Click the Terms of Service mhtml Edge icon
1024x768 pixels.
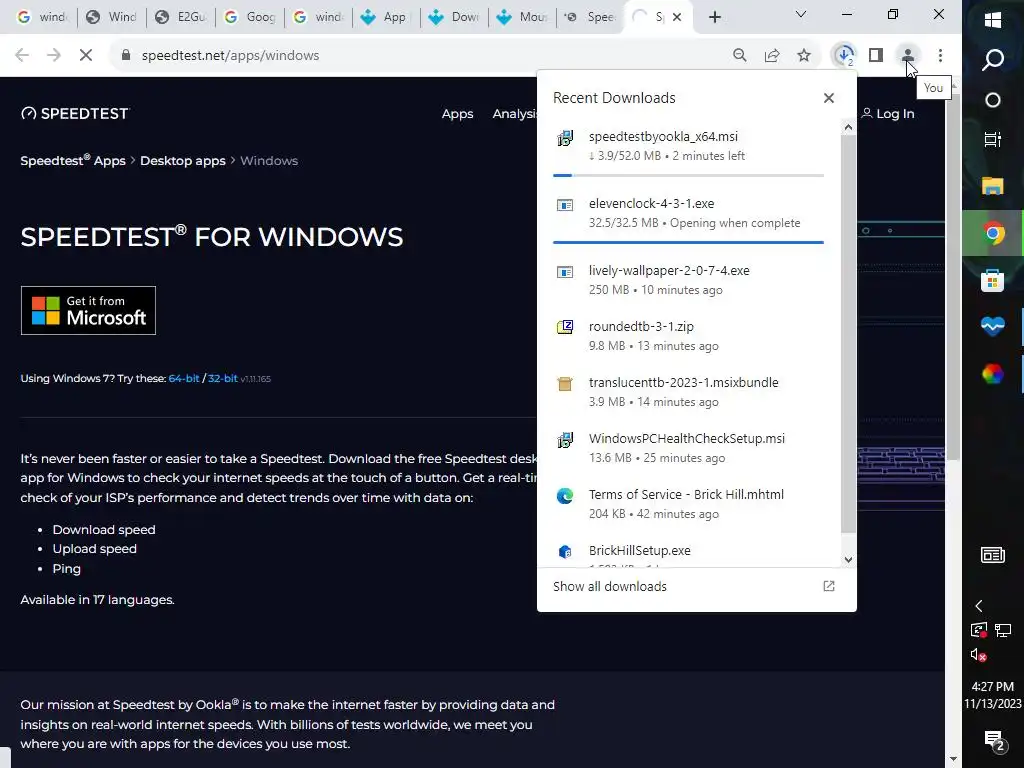(565, 496)
